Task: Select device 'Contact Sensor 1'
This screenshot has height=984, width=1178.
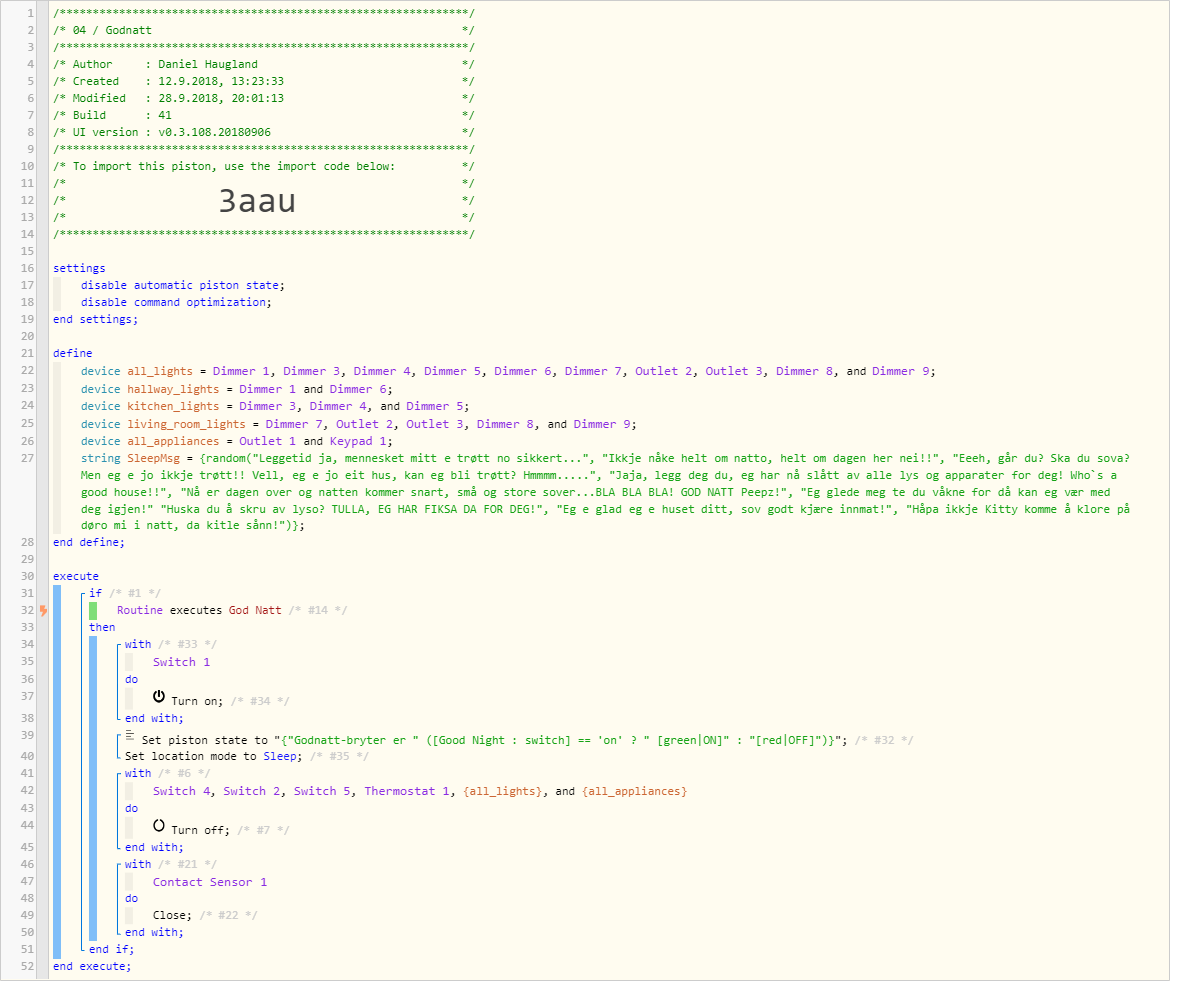Action: 210,884
